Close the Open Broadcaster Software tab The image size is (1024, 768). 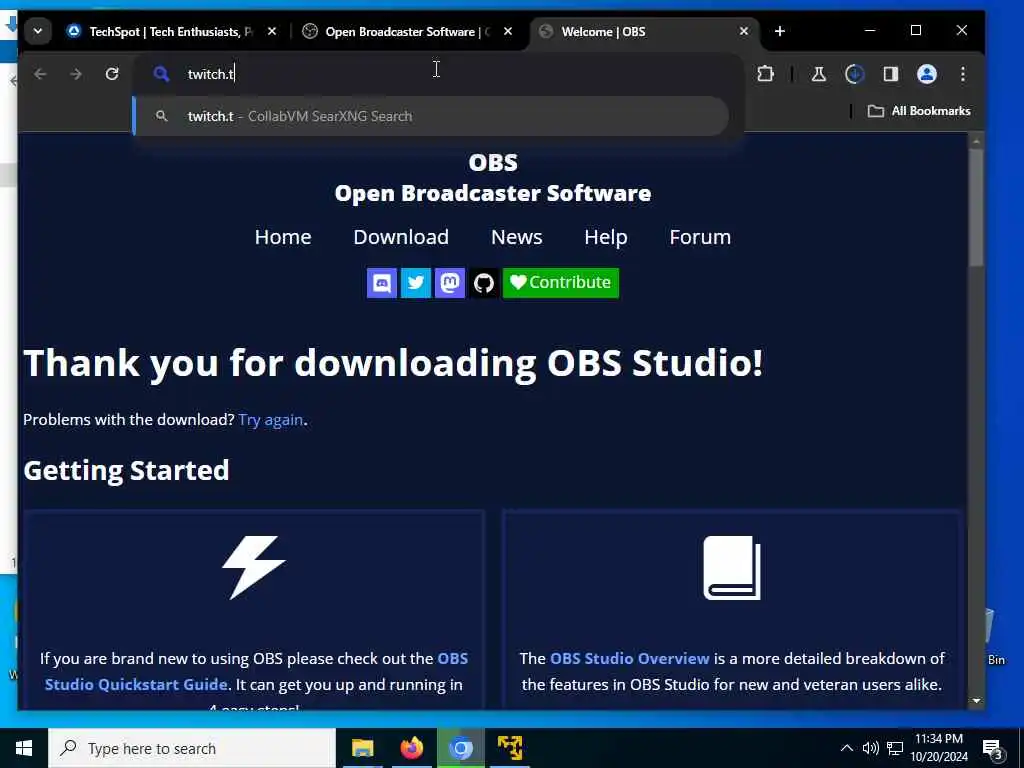[x=508, y=31]
